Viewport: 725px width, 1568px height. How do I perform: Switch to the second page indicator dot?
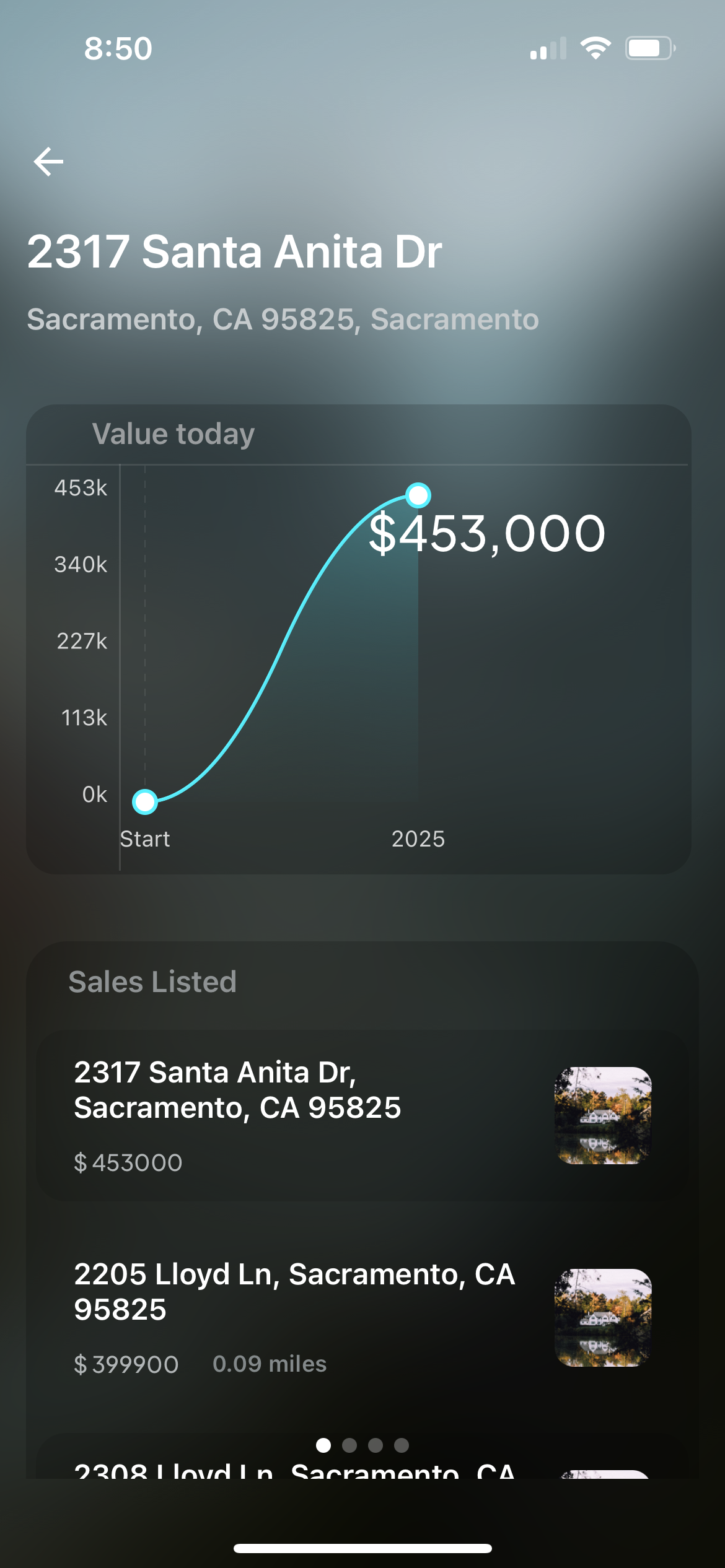pos(349,1445)
